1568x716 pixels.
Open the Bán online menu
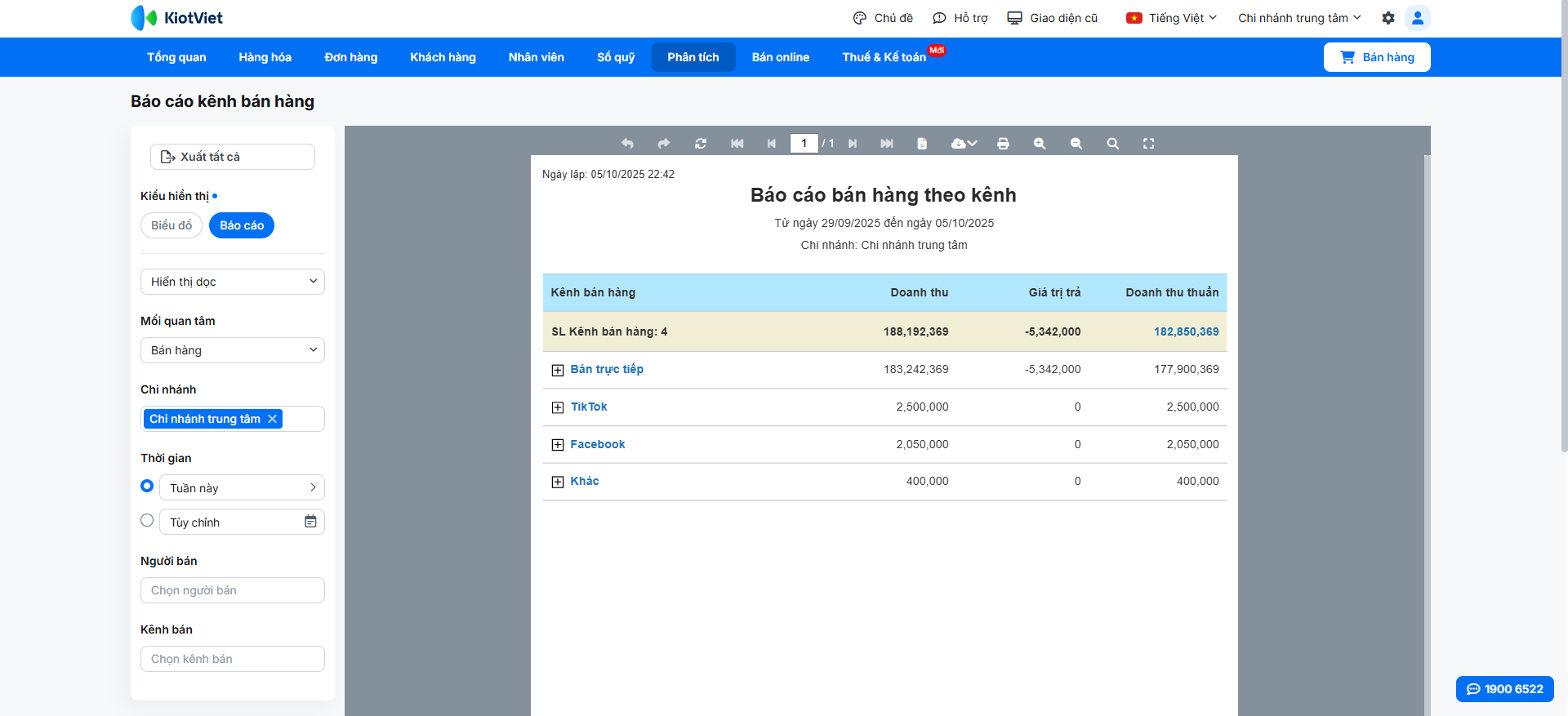click(x=781, y=57)
